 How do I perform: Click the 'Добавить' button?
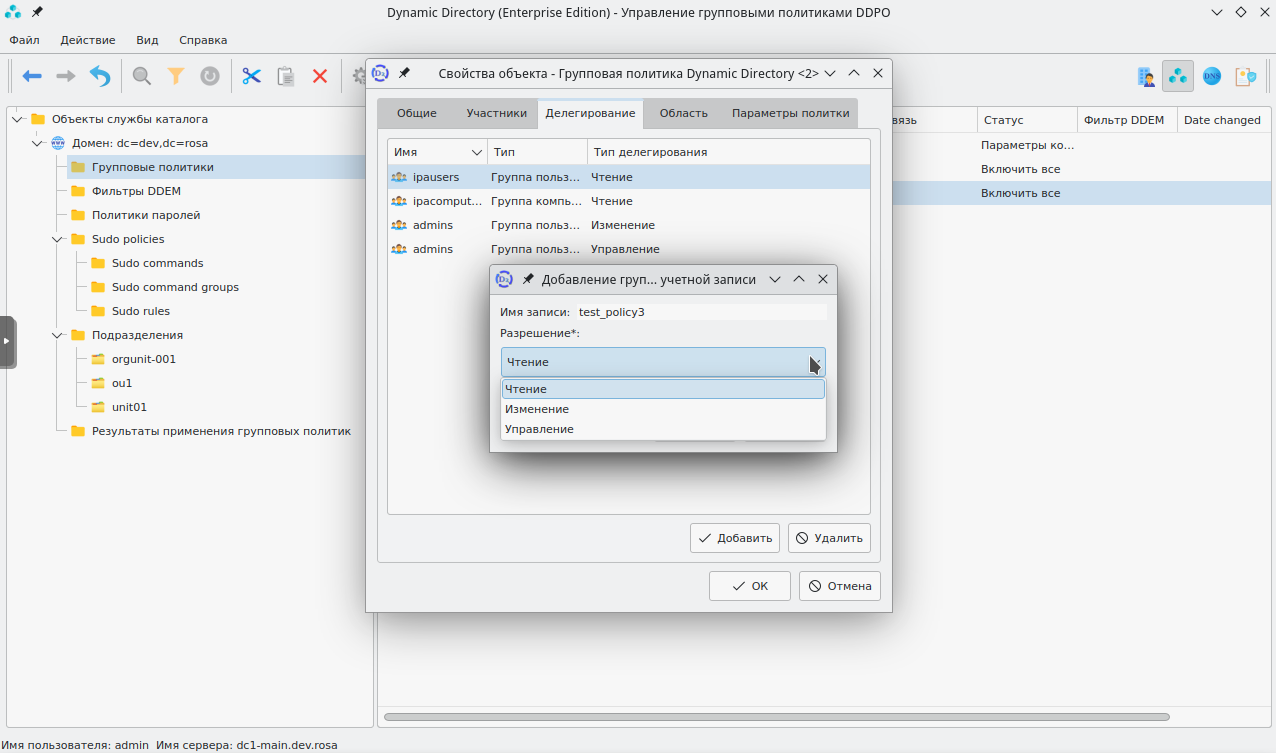pyautogui.click(x=734, y=538)
